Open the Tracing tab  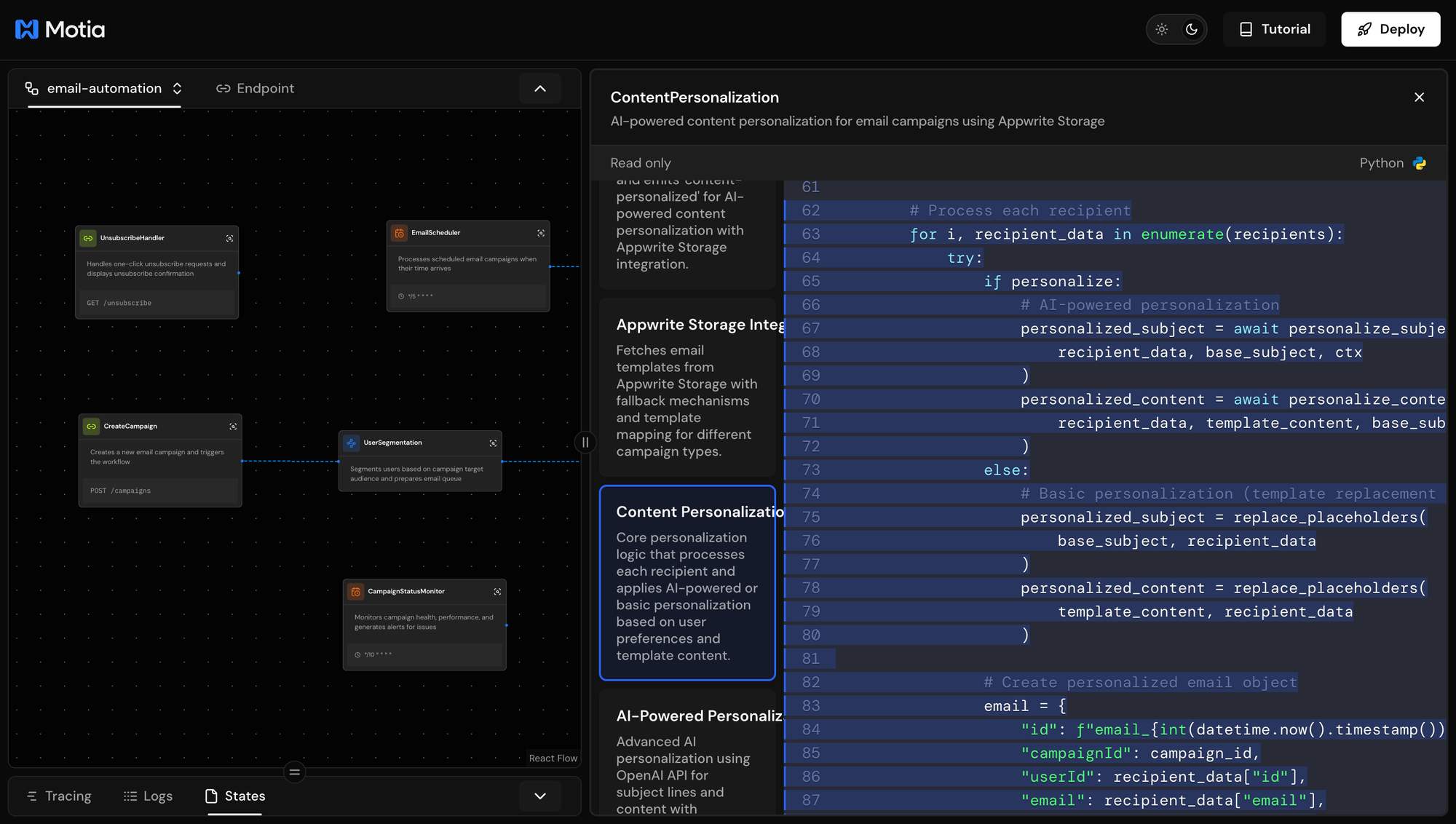59,796
